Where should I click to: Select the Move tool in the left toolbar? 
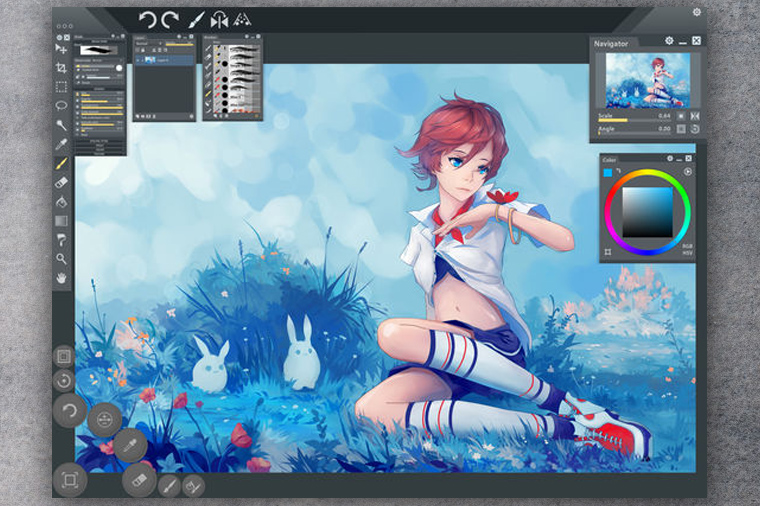[61, 49]
